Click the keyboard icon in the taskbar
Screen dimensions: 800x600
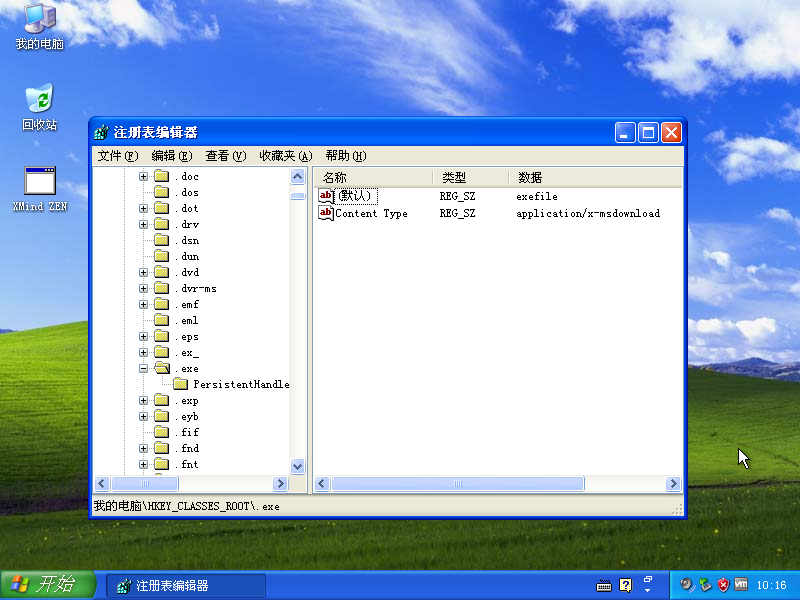point(604,585)
